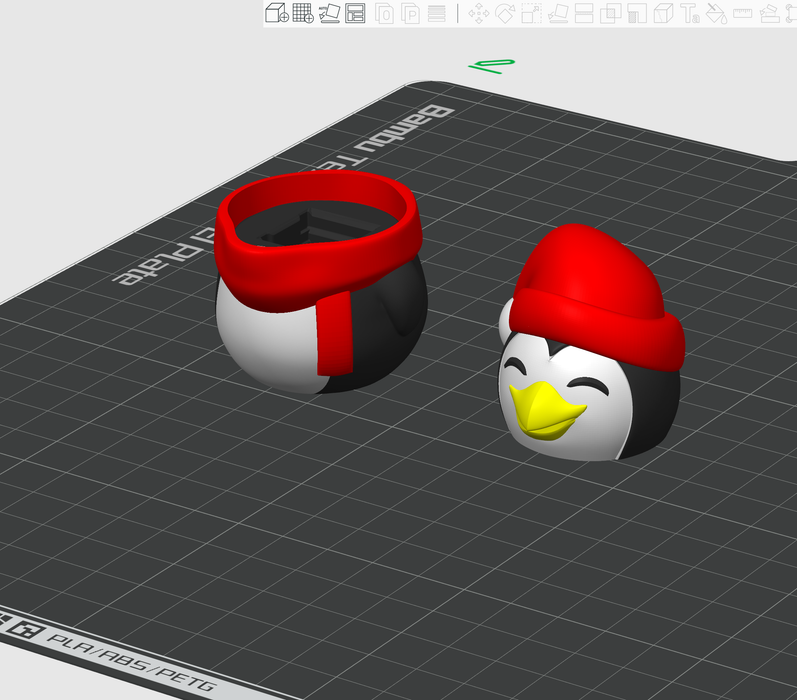Screen dimensions: 797x700
Task: Open Variable Layer Height tool
Action: pyautogui.click(x=436, y=13)
